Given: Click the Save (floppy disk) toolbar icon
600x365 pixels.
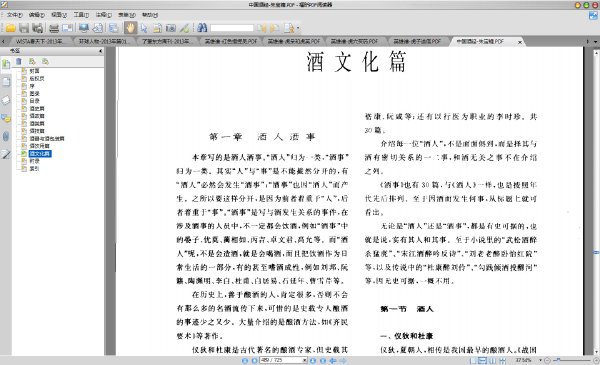Looking at the screenshot, I should 24,28.
